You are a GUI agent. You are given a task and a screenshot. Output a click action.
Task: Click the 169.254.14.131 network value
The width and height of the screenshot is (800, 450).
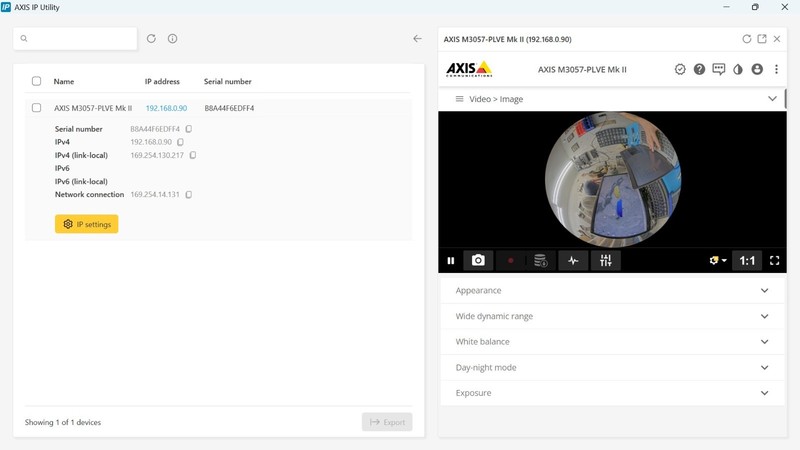[155, 194]
